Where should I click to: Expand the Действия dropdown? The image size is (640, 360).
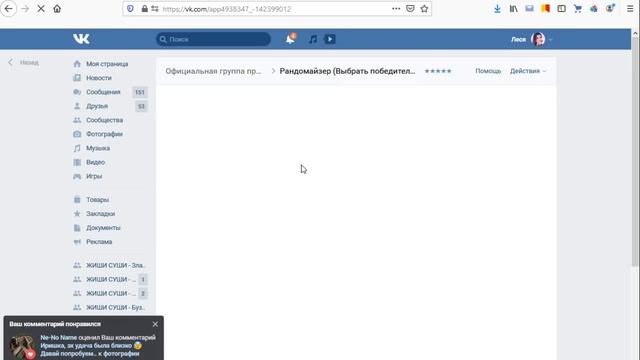pos(528,71)
